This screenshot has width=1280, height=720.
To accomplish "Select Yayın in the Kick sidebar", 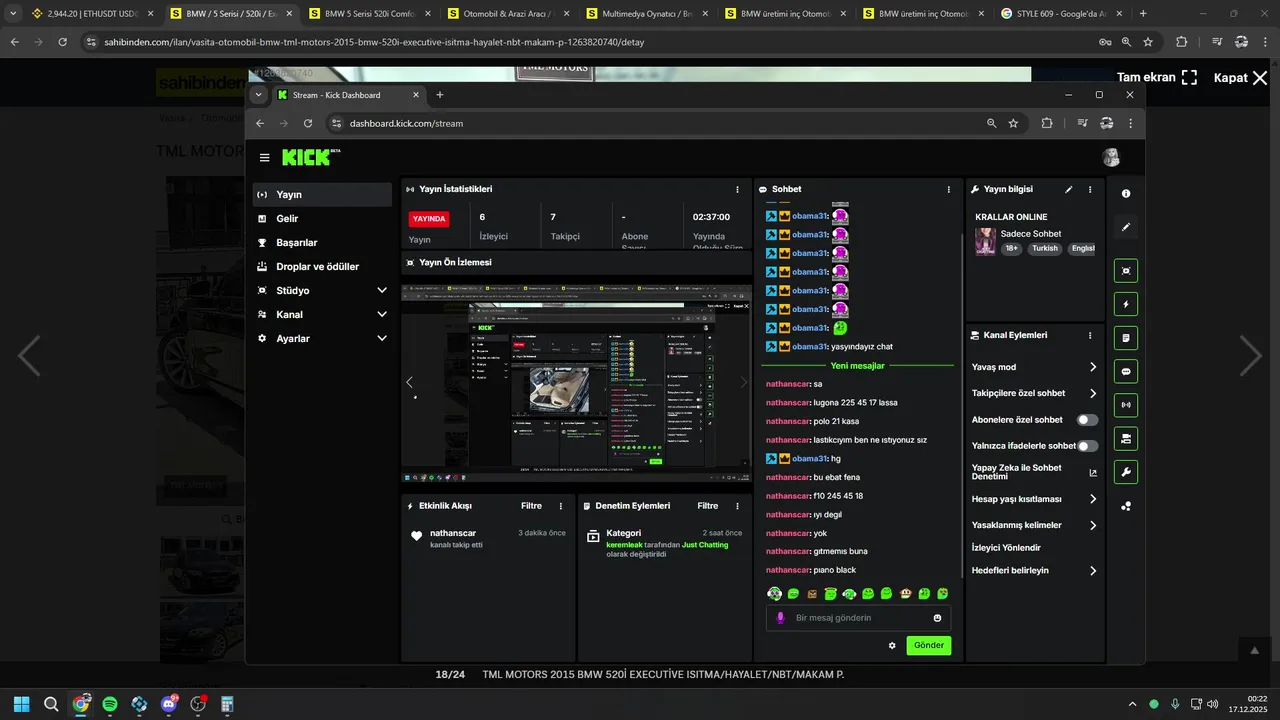I will (x=321, y=194).
